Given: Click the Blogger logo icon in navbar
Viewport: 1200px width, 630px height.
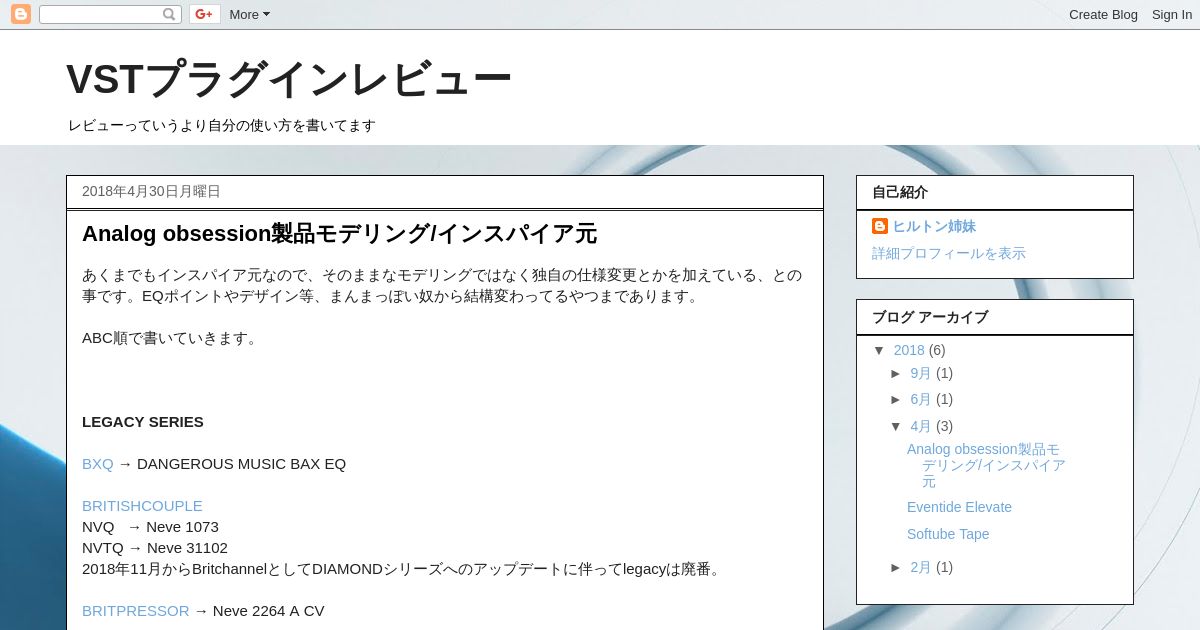Looking at the screenshot, I should coord(21,14).
